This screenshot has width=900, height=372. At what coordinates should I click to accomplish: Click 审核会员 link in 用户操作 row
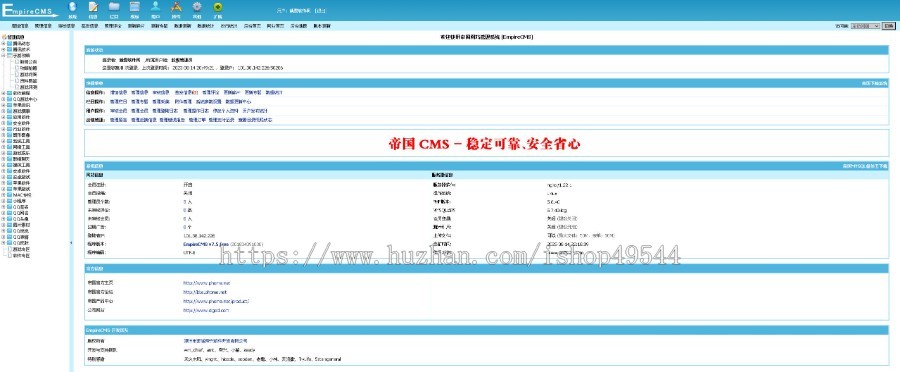(119, 110)
